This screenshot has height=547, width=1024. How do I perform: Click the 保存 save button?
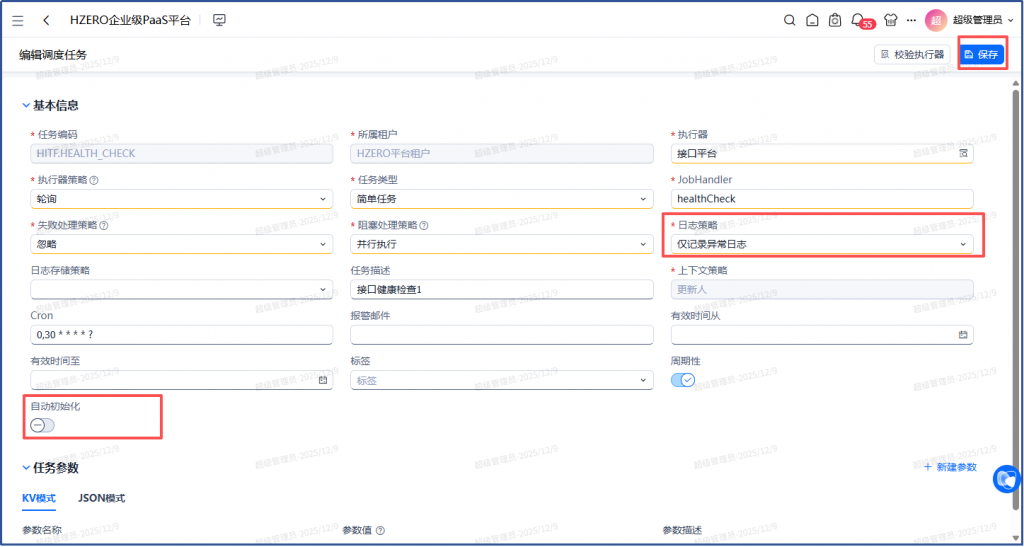point(981,55)
